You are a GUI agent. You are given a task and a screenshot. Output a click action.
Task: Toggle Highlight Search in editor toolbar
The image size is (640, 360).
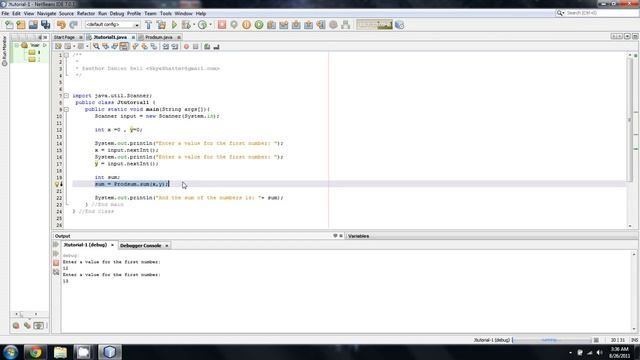pos(124,47)
